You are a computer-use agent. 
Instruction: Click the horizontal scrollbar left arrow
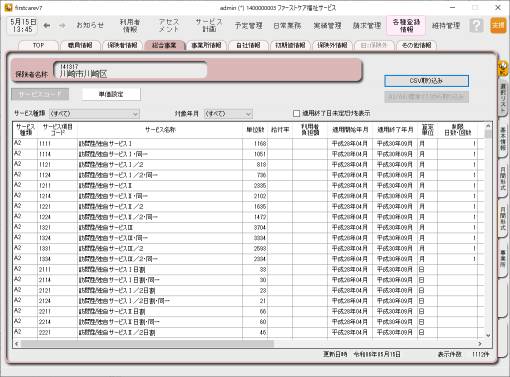(16, 343)
